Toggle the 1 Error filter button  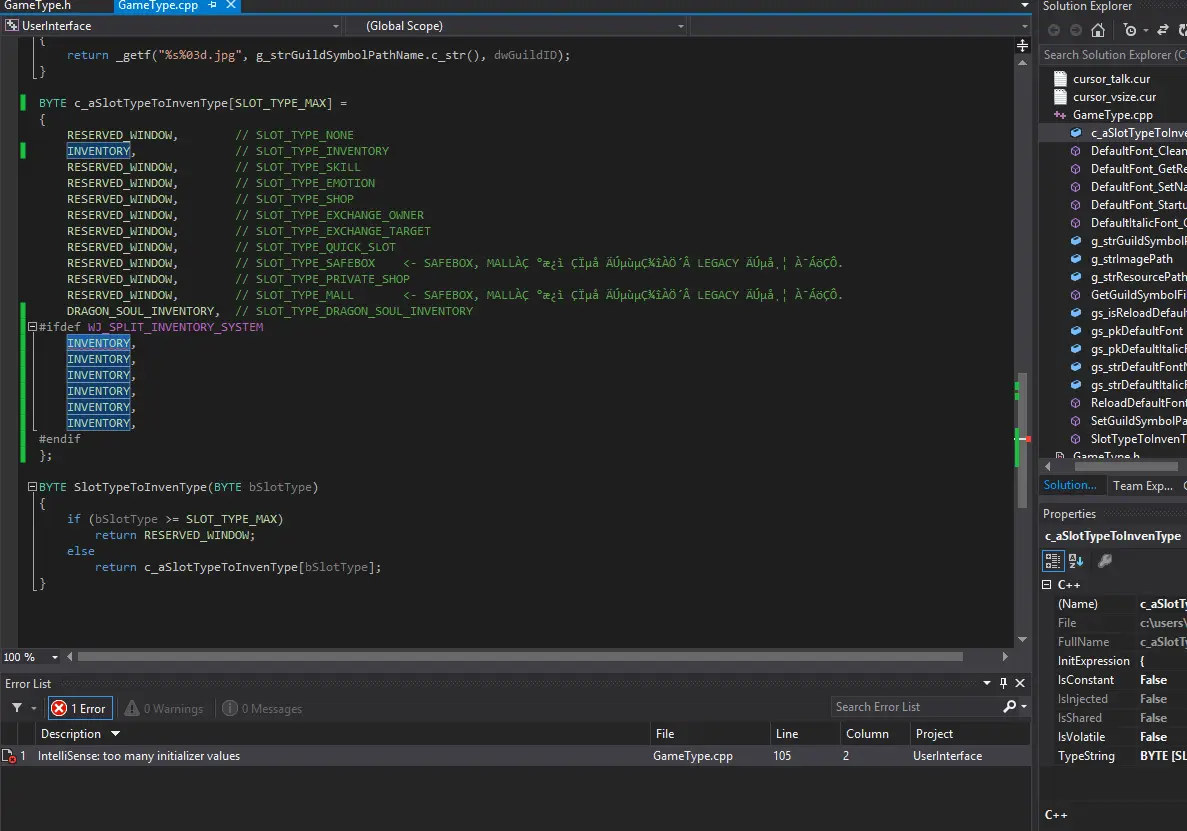click(80, 708)
